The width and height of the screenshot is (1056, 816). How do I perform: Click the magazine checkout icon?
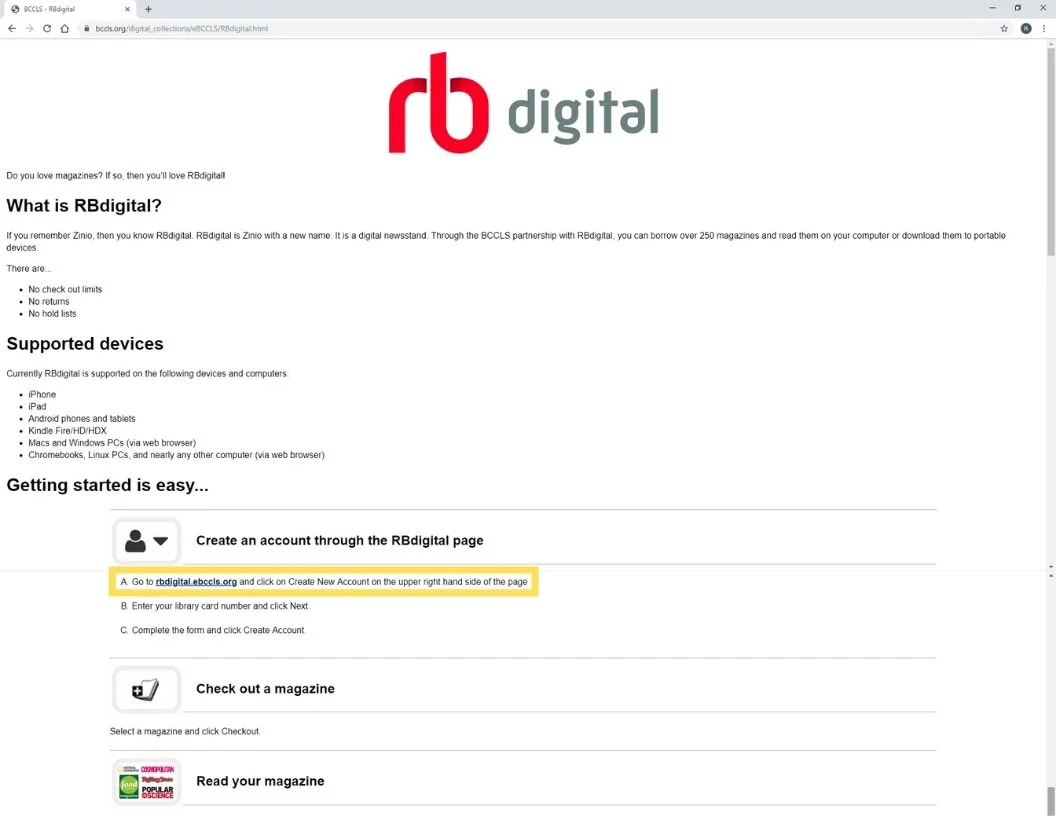tap(146, 689)
